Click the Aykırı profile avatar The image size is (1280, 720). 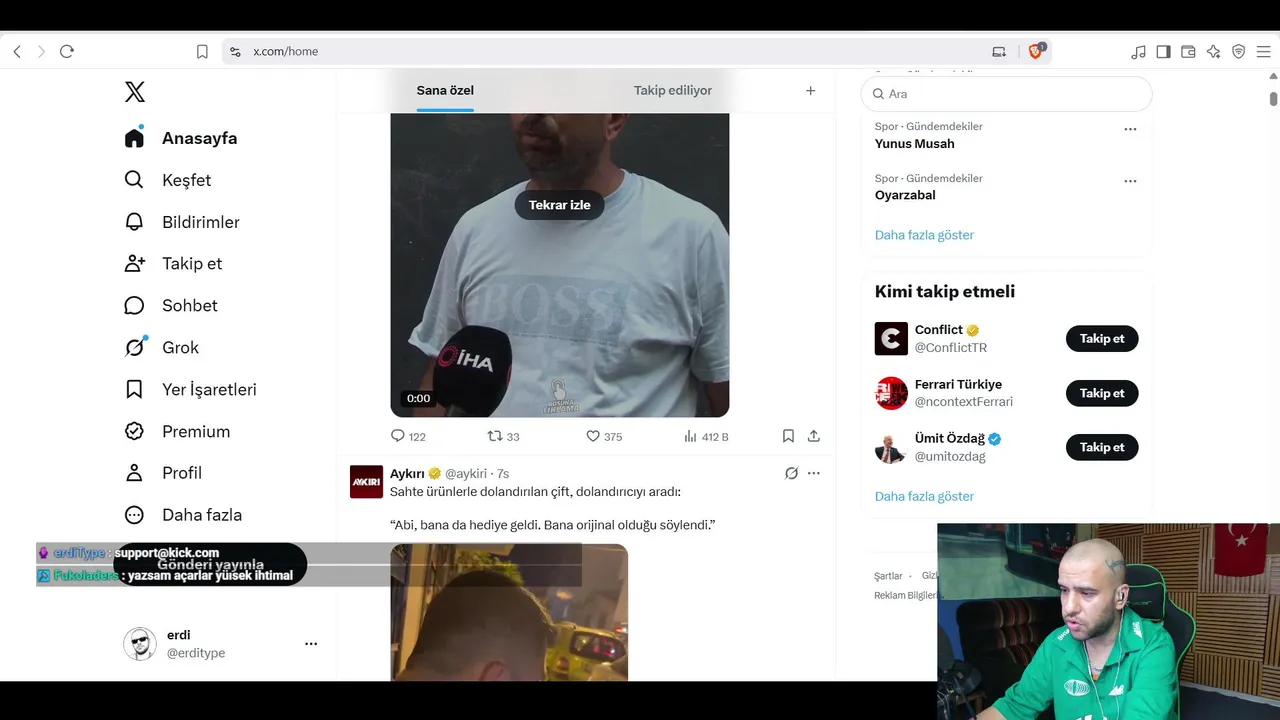pyautogui.click(x=366, y=481)
